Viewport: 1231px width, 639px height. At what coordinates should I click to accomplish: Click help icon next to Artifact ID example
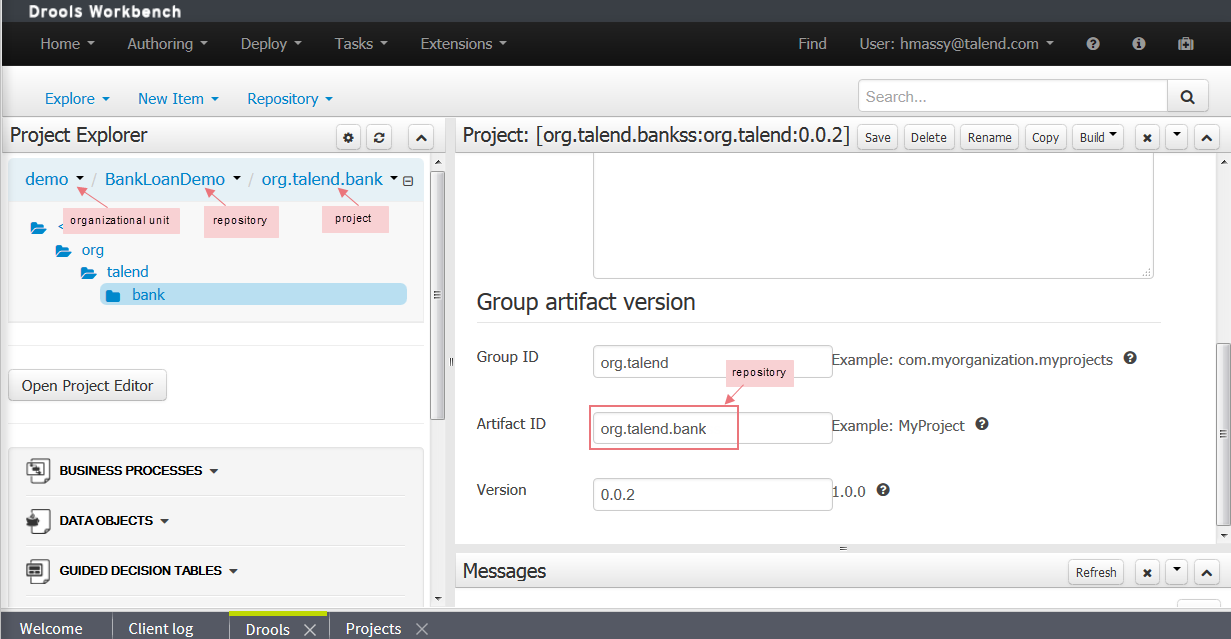pyautogui.click(x=982, y=424)
